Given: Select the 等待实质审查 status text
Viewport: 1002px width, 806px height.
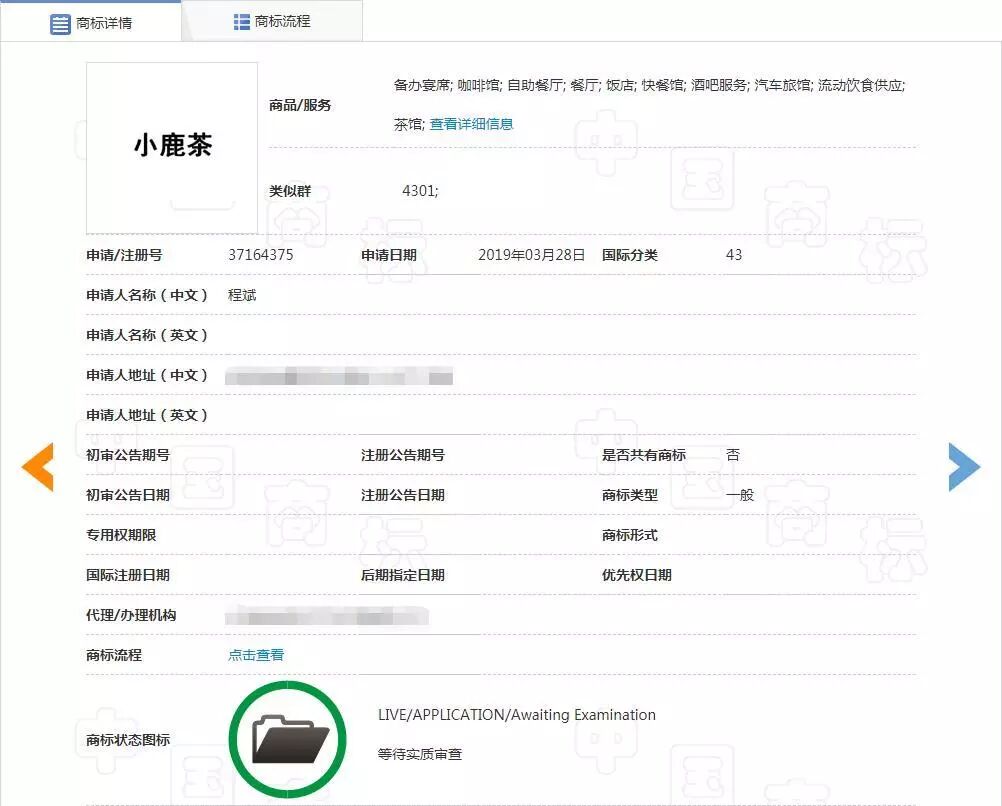Looking at the screenshot, I should 419,754.
